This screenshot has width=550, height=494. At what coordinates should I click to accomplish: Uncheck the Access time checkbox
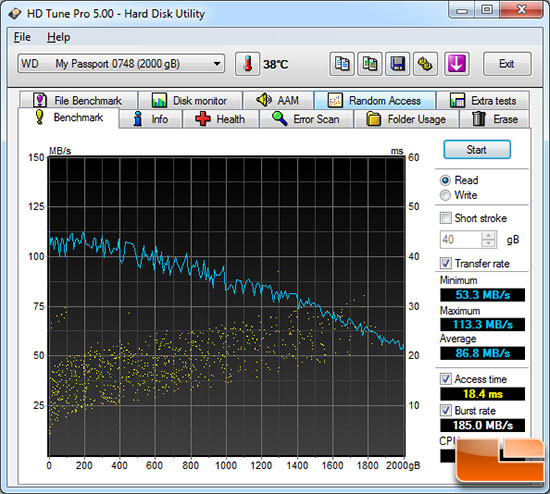click(x=445, y=379)
